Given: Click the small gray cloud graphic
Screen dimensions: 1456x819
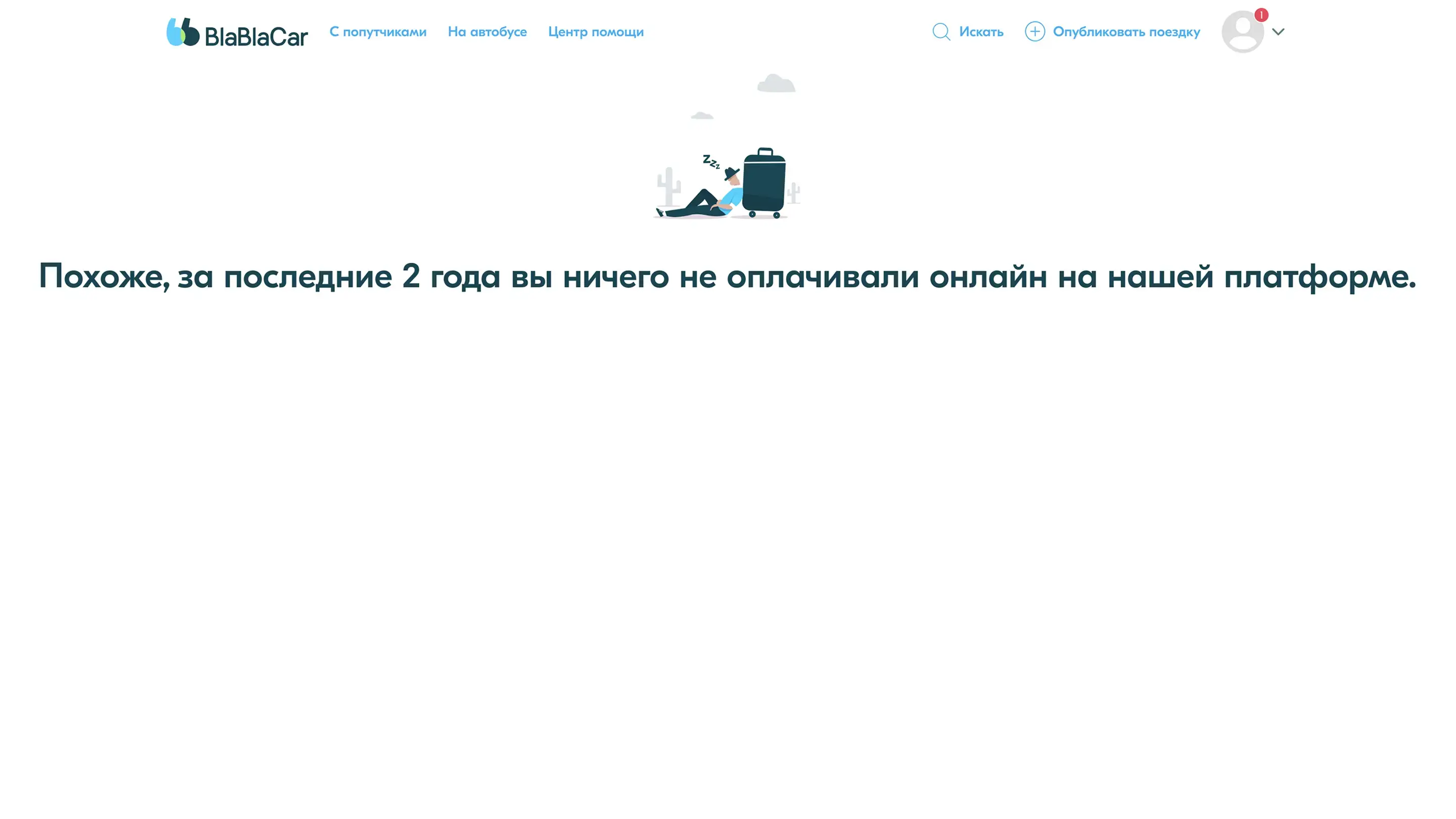Looking at the screenshot, I should click(702, 116).
